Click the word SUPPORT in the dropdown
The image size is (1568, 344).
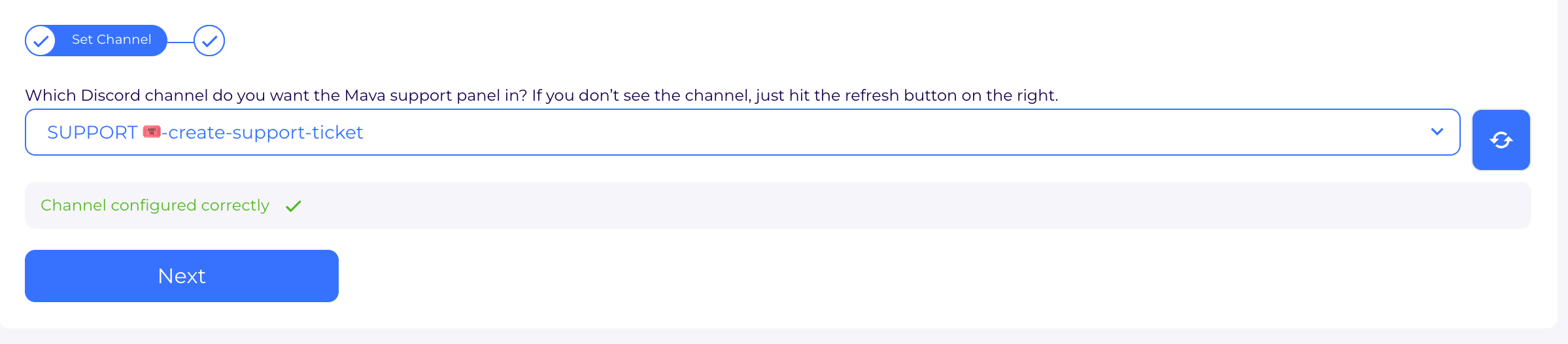tap(92, 132)
